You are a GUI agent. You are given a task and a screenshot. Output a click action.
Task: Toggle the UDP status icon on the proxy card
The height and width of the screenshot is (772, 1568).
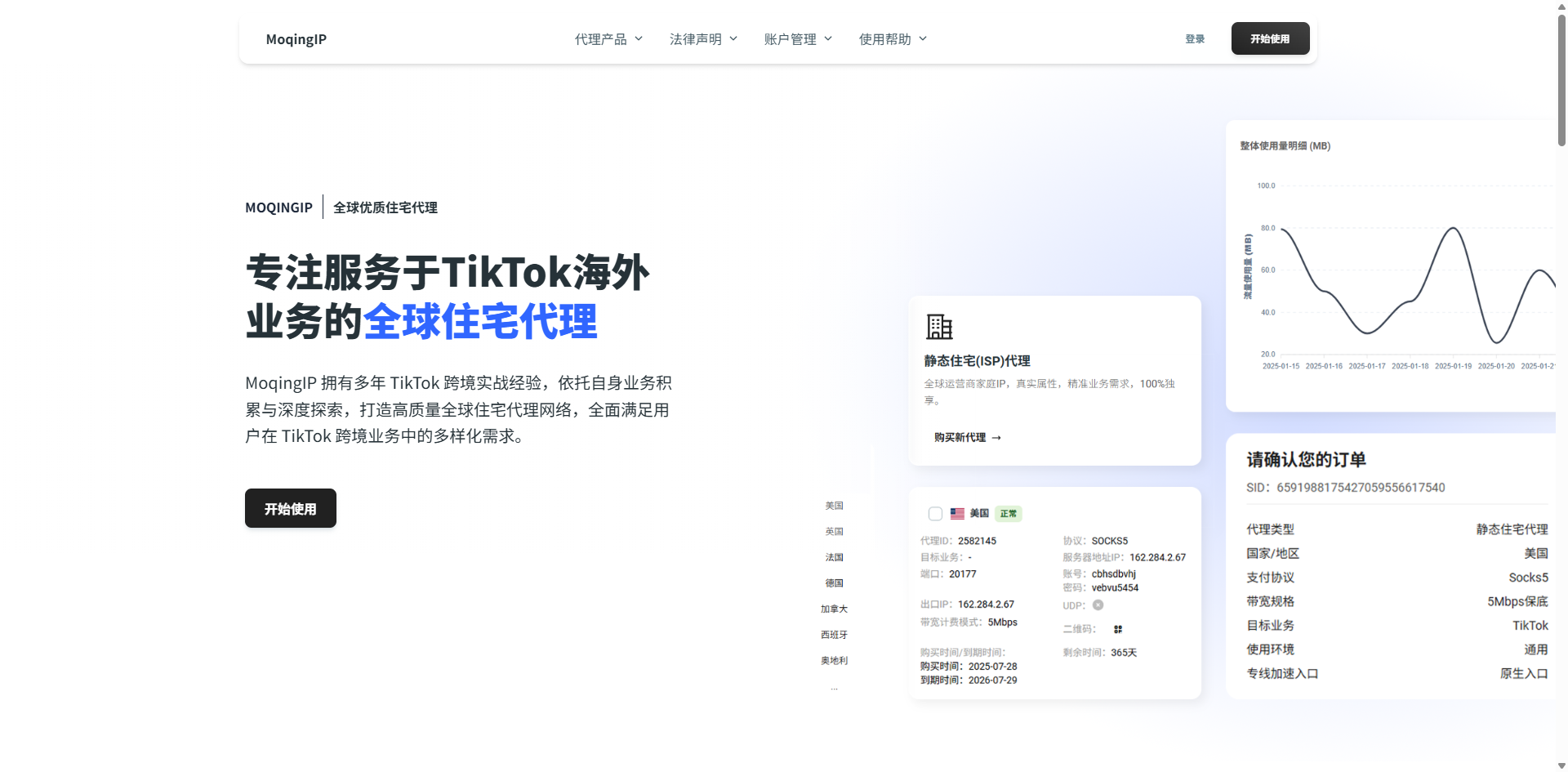coord(1098,605)
